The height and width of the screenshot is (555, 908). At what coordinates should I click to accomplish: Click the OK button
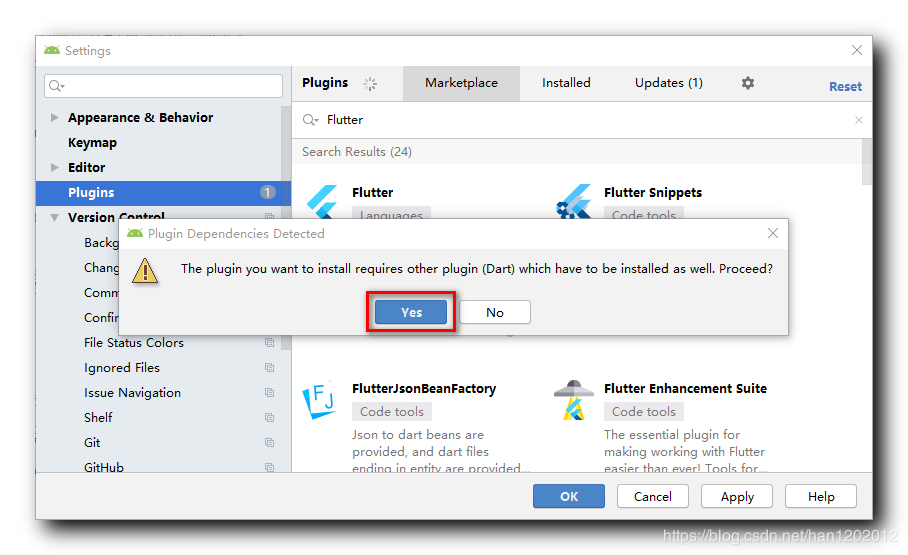pos(569,496)
